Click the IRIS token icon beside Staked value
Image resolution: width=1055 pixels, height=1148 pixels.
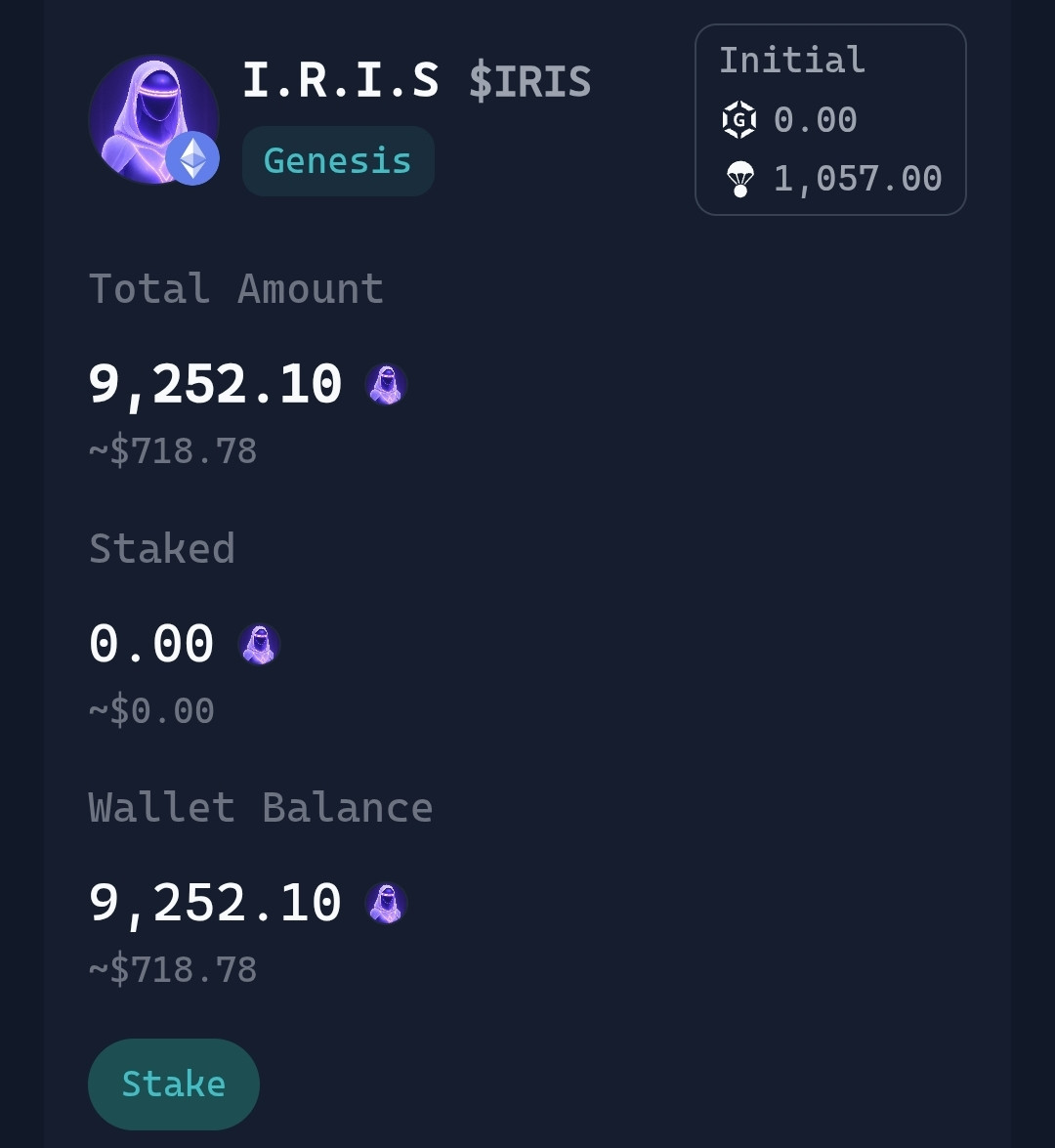[259, 645]
